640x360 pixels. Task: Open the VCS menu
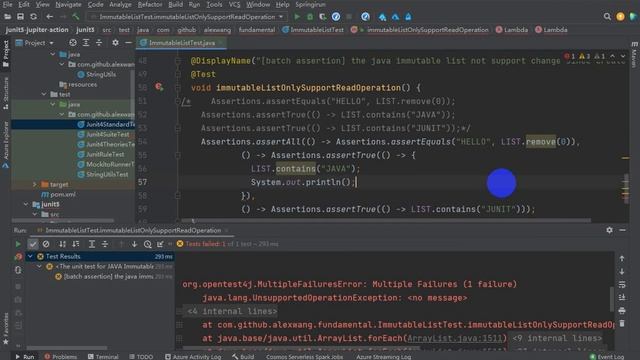click(x=234, y=4)
